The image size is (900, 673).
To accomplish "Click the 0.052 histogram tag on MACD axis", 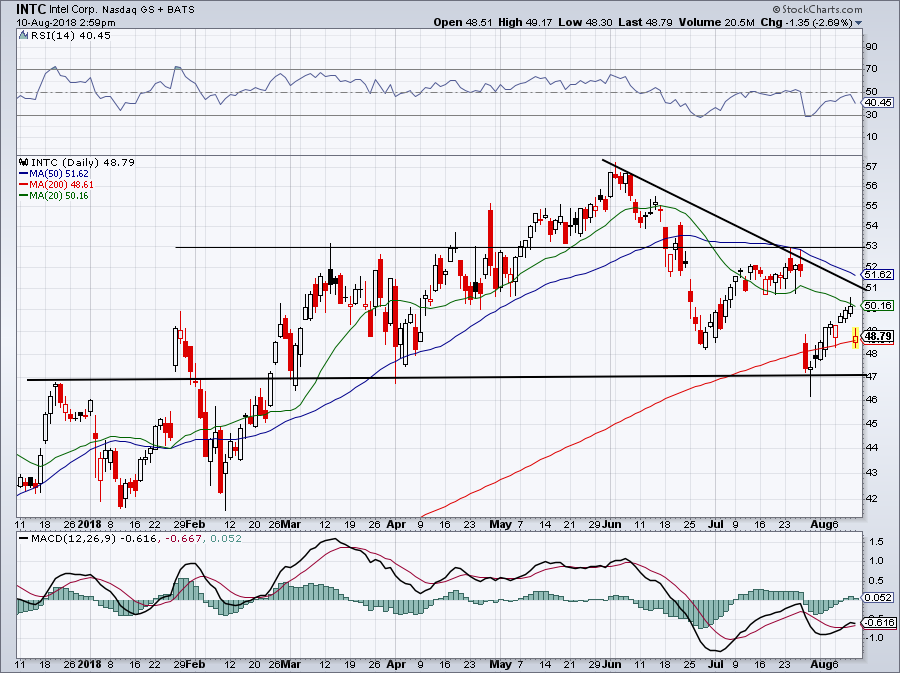I will point(878,597).
